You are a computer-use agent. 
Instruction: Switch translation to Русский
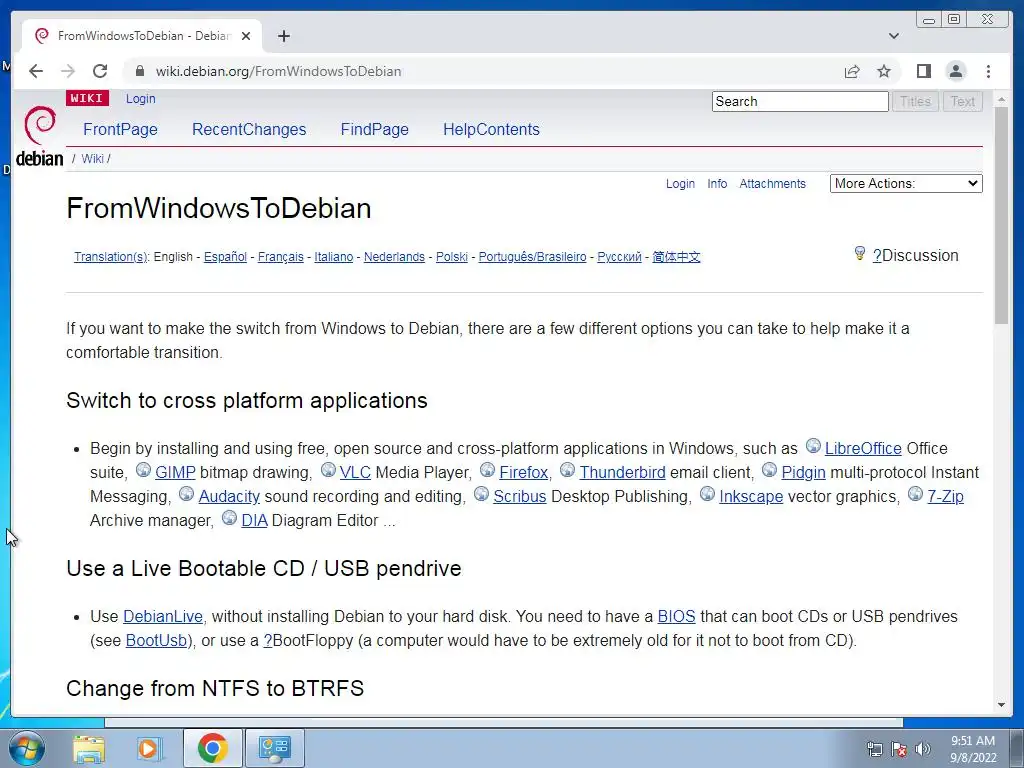pos(619,257)
